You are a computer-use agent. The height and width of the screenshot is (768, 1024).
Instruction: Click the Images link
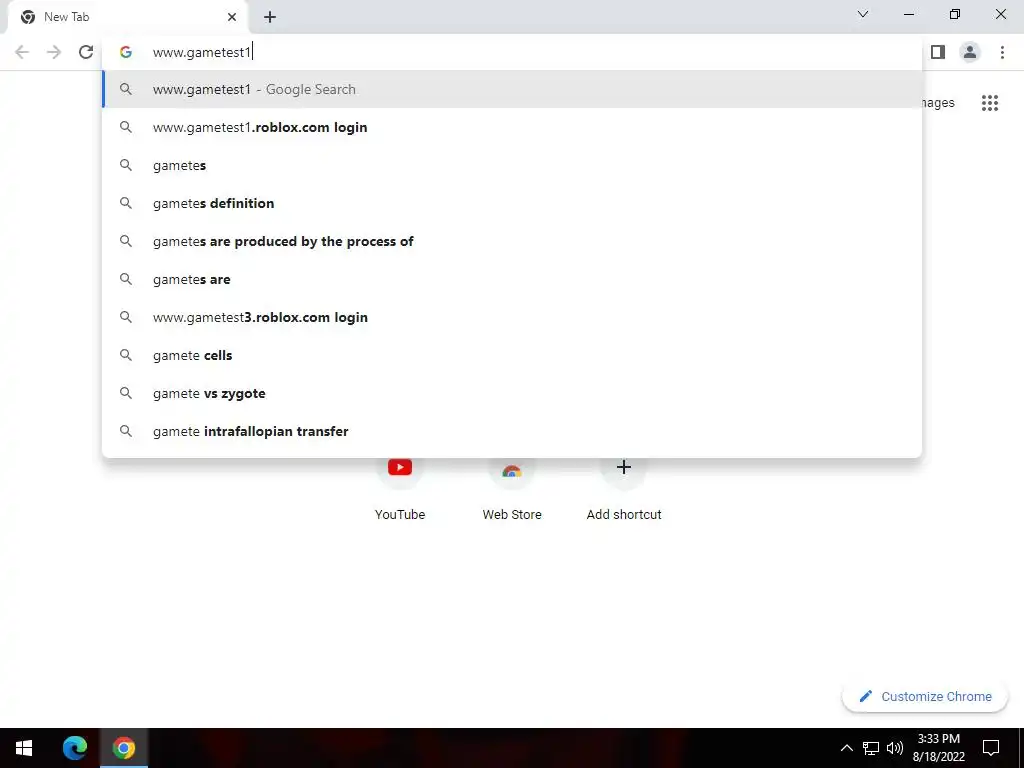pyautogui.click(x=938, y=103)
